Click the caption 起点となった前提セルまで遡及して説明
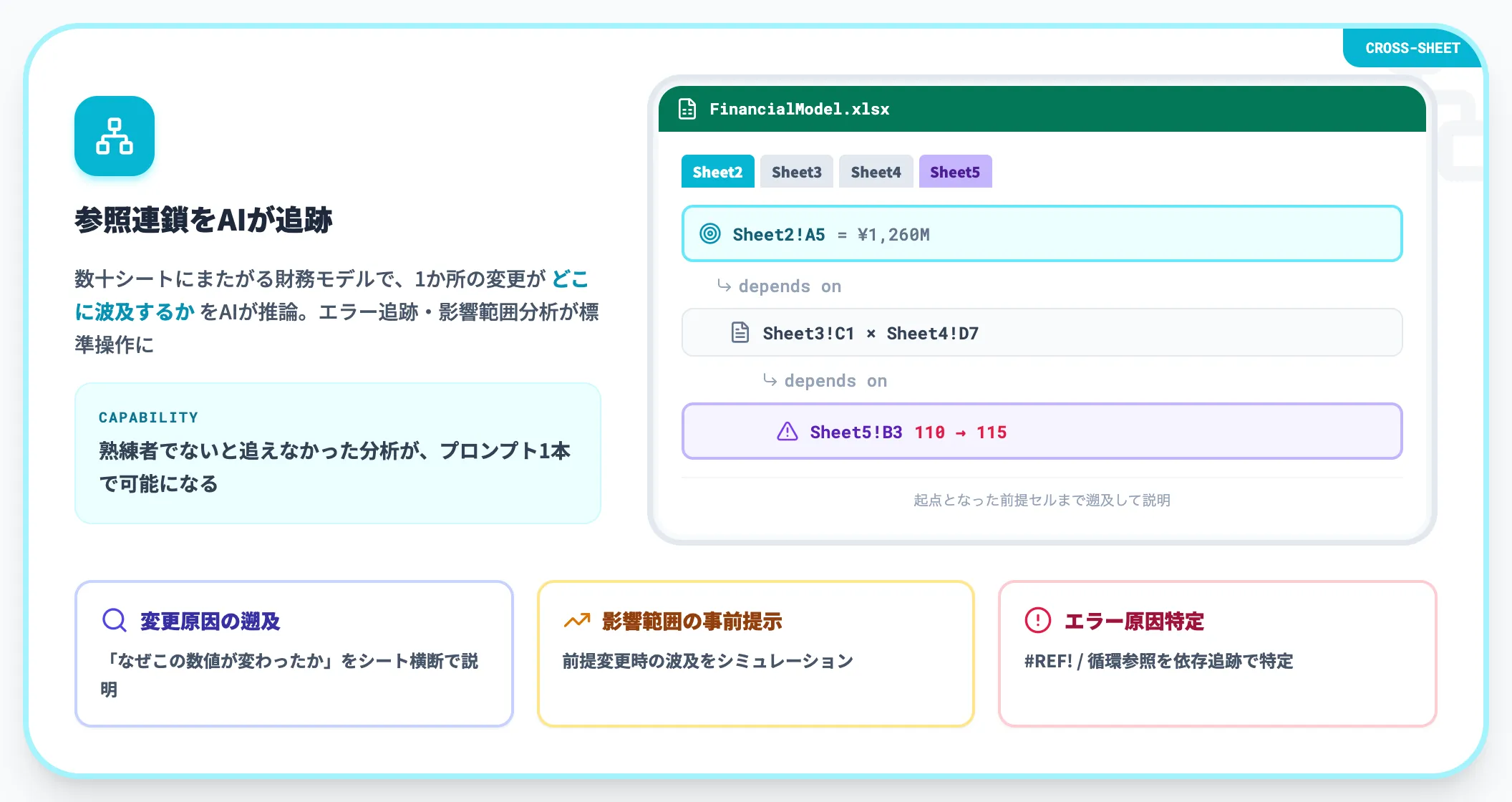This screenshot has width=1512, height=802. (1042, 500)
